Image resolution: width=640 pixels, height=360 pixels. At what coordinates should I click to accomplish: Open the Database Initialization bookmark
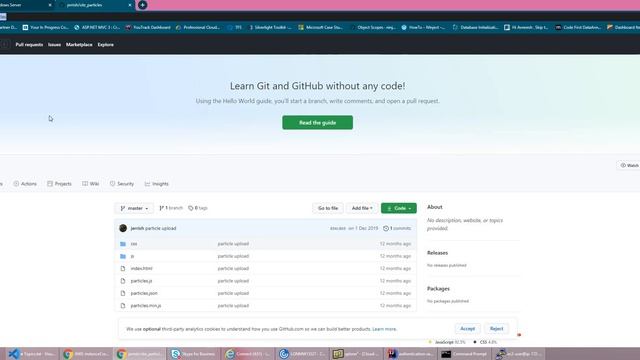pos(475,27)
